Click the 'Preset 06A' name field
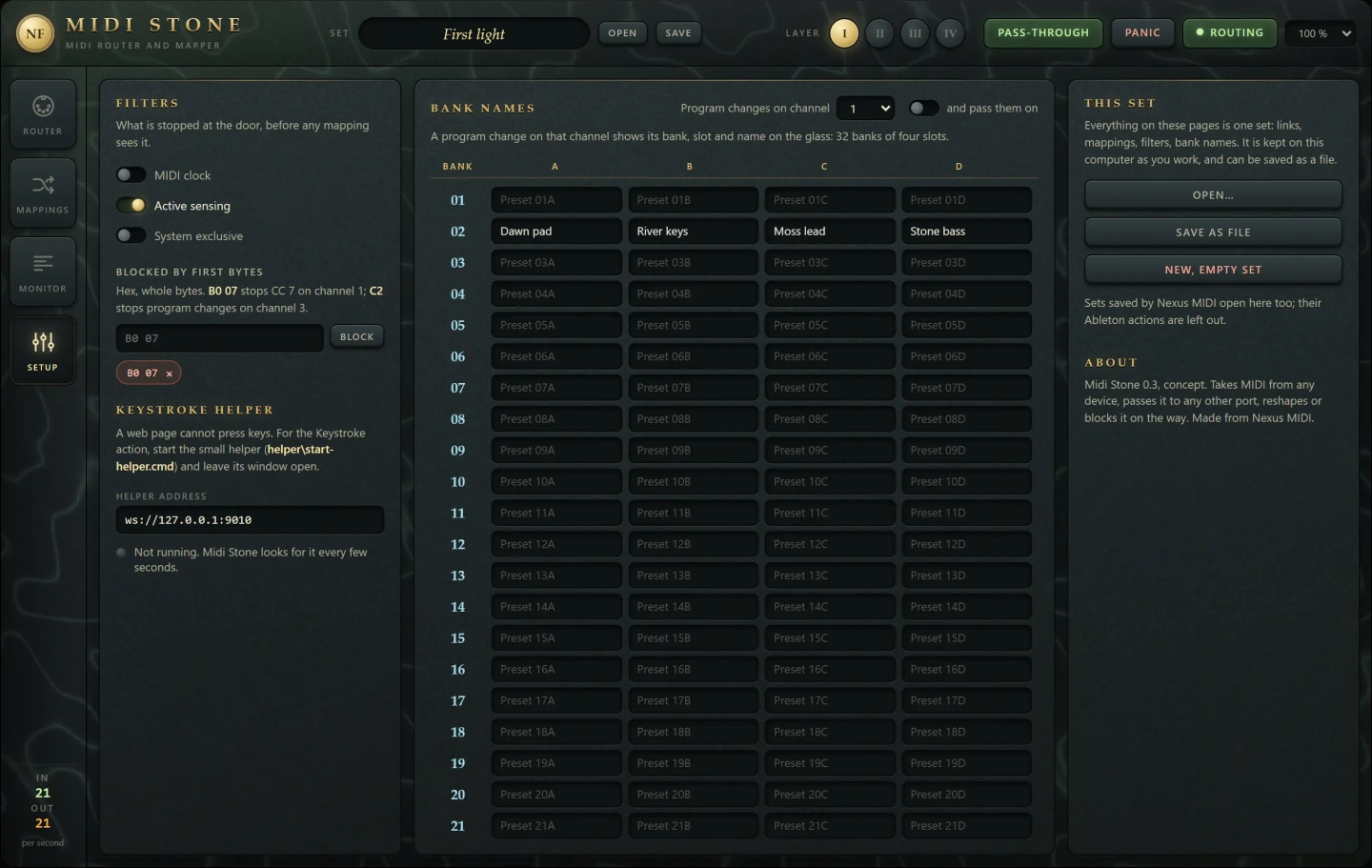The width and height of the screenshot is (1372, 868). pyautogui.click(x=556, y=356)
